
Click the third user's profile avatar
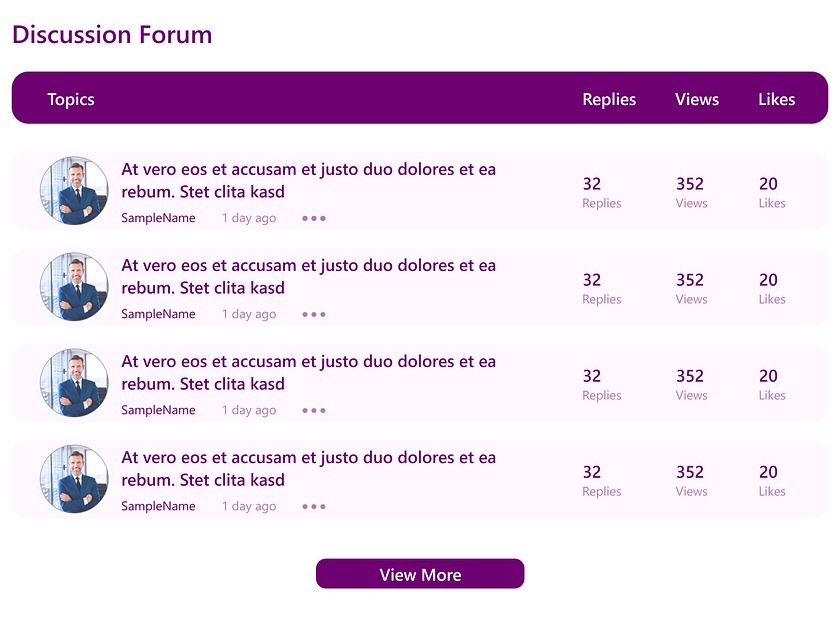click(73, 383)
